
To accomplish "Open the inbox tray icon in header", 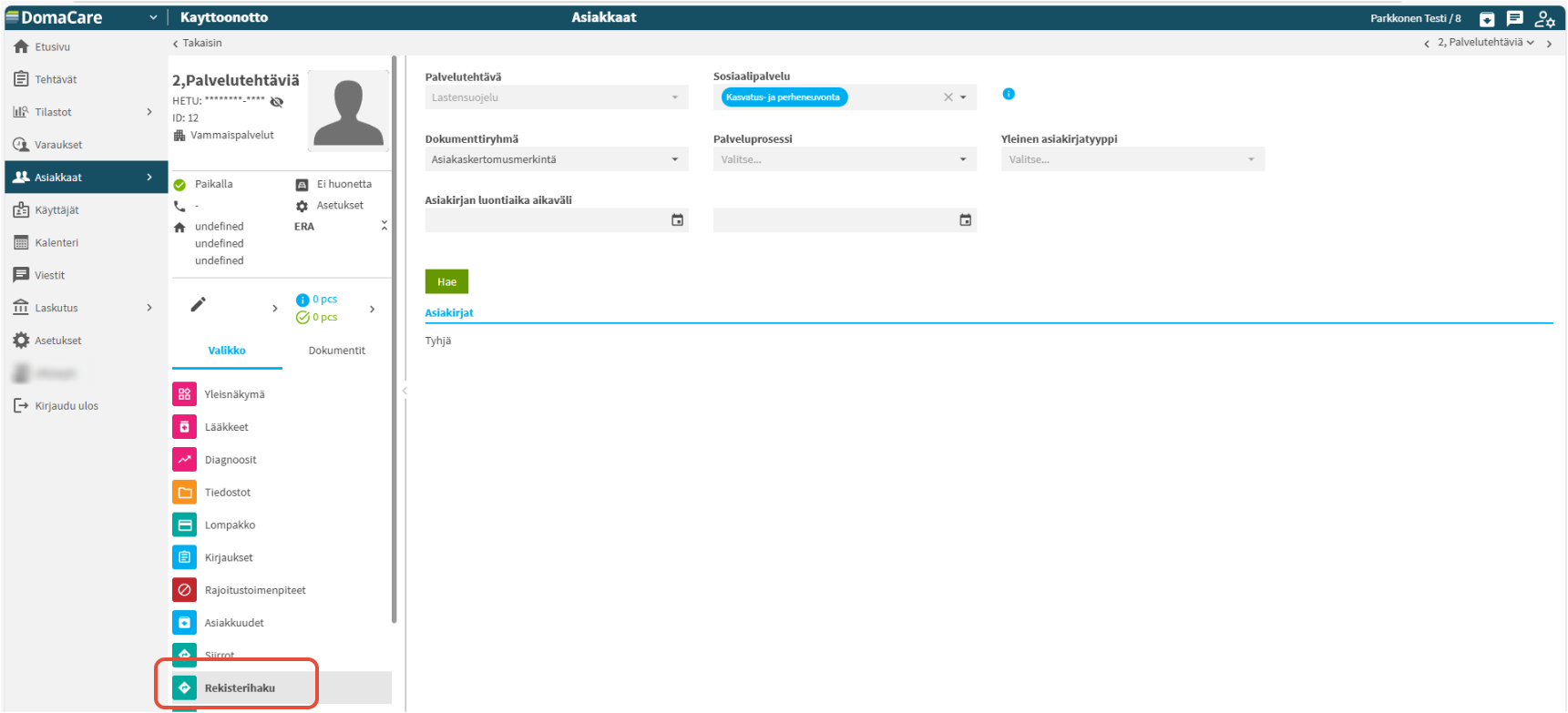I will (x=1487, y=18).
